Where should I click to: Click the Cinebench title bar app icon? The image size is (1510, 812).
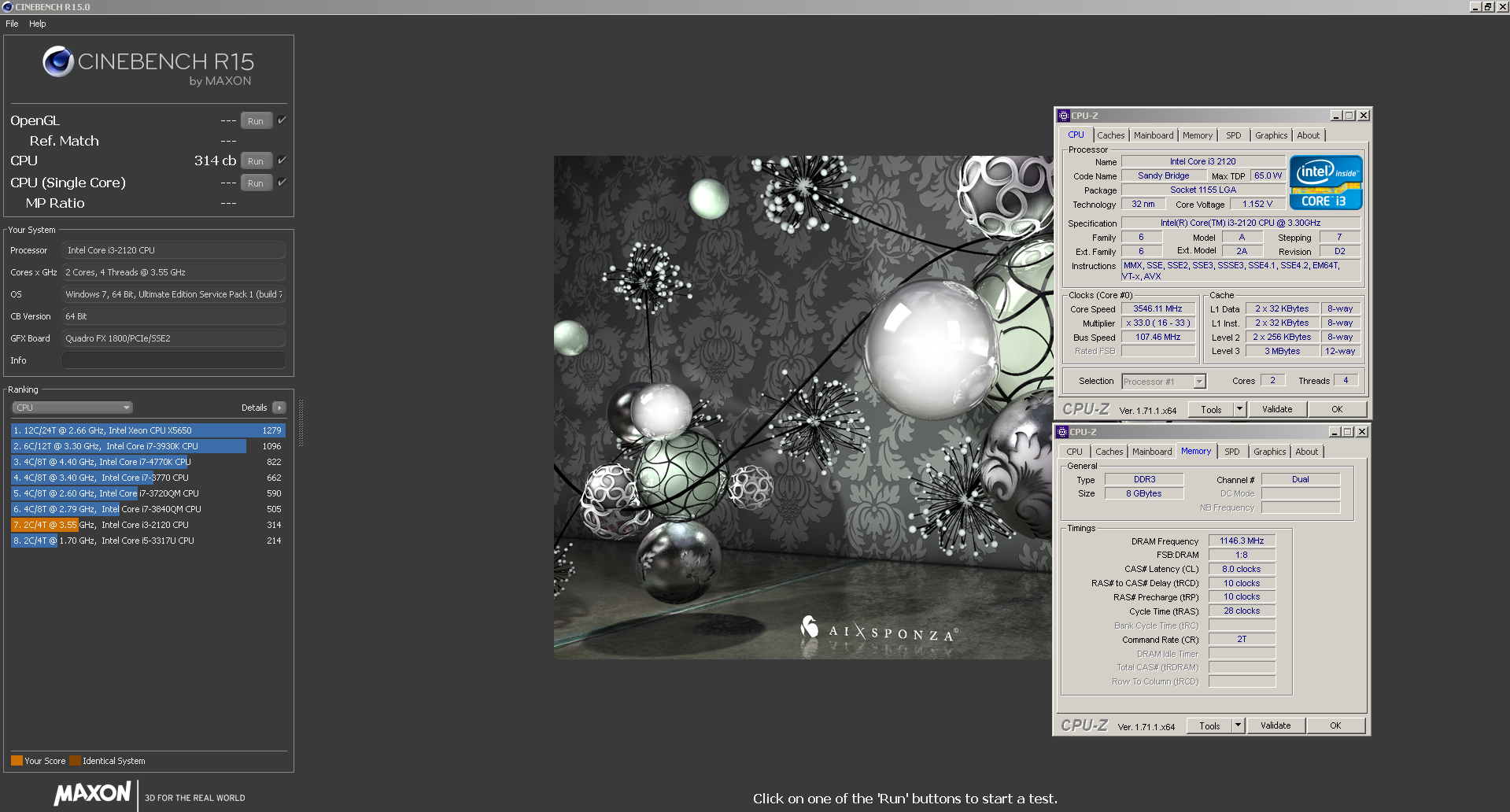(8, 7)
